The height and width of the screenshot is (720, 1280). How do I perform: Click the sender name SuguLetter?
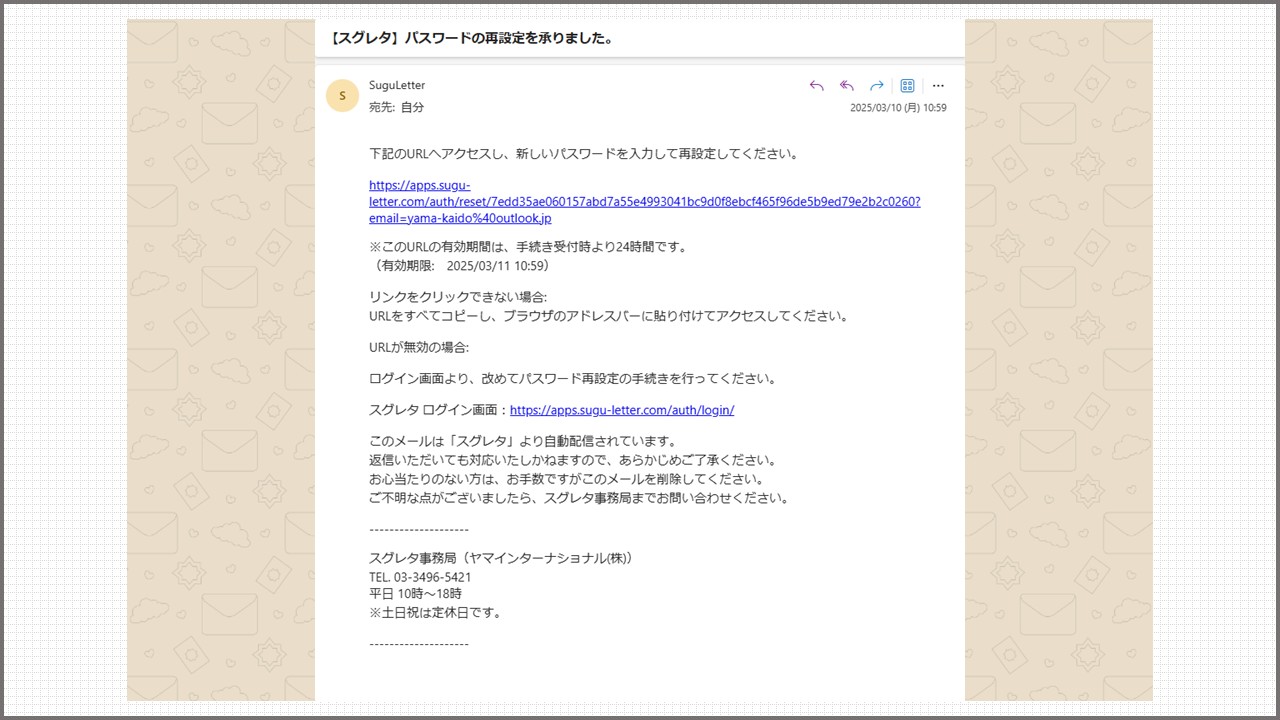[x=397, y=85]
